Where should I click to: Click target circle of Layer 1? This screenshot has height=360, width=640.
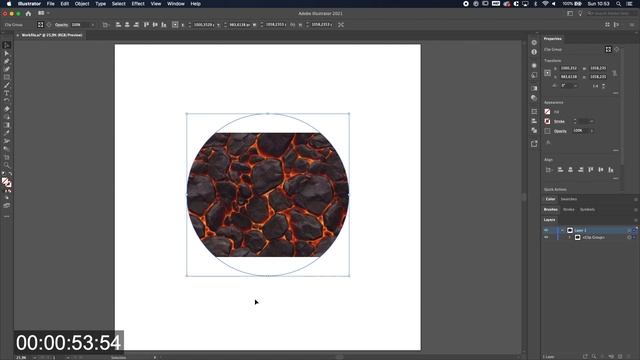coord(629,230)
